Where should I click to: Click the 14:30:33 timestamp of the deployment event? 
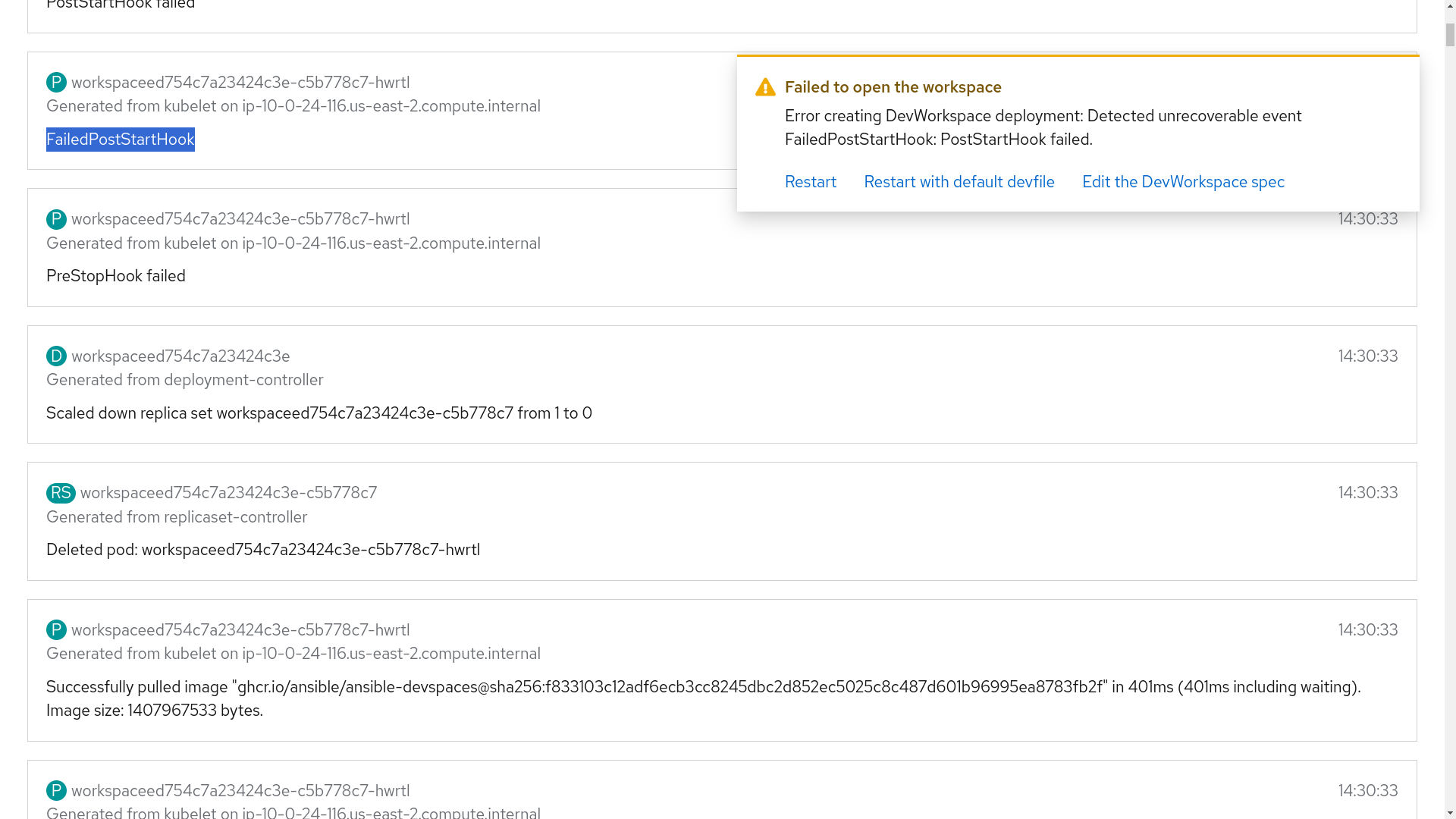click(x=1367, y=356)
